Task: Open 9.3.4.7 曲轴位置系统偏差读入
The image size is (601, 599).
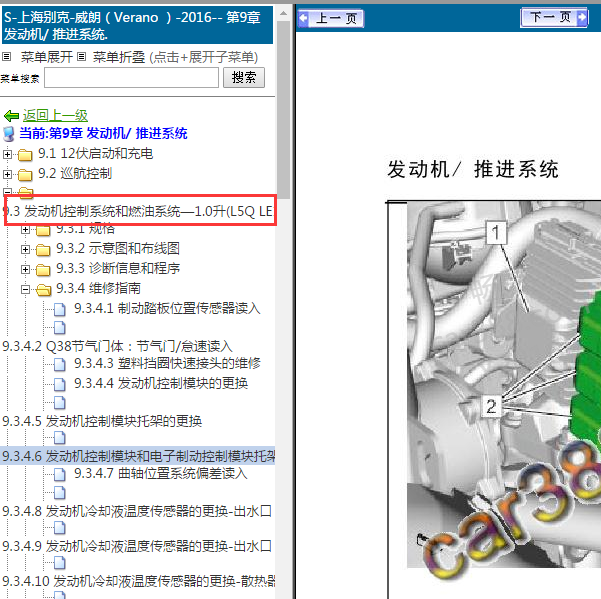Action: click(x=161, y=473)
